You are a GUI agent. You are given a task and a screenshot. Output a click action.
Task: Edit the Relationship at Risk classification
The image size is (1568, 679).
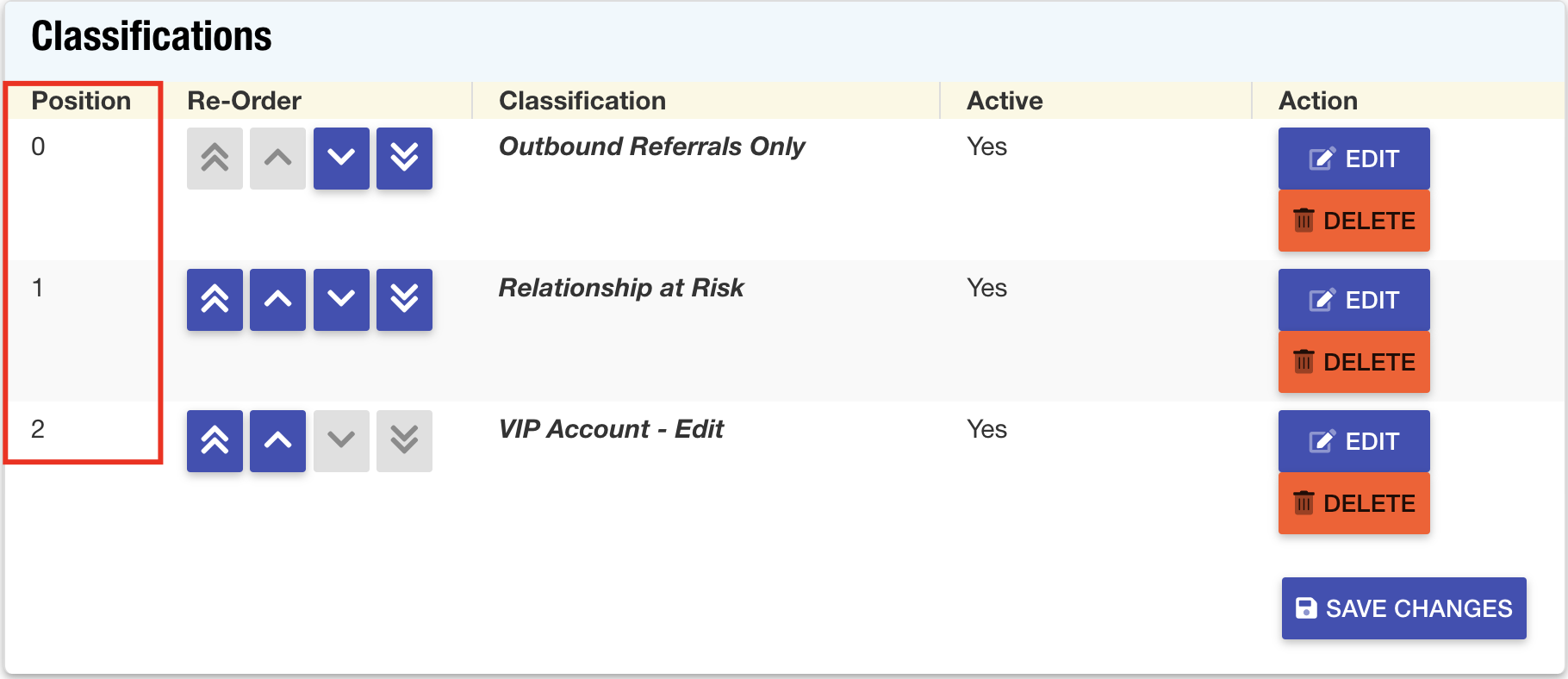point(1353,300)
